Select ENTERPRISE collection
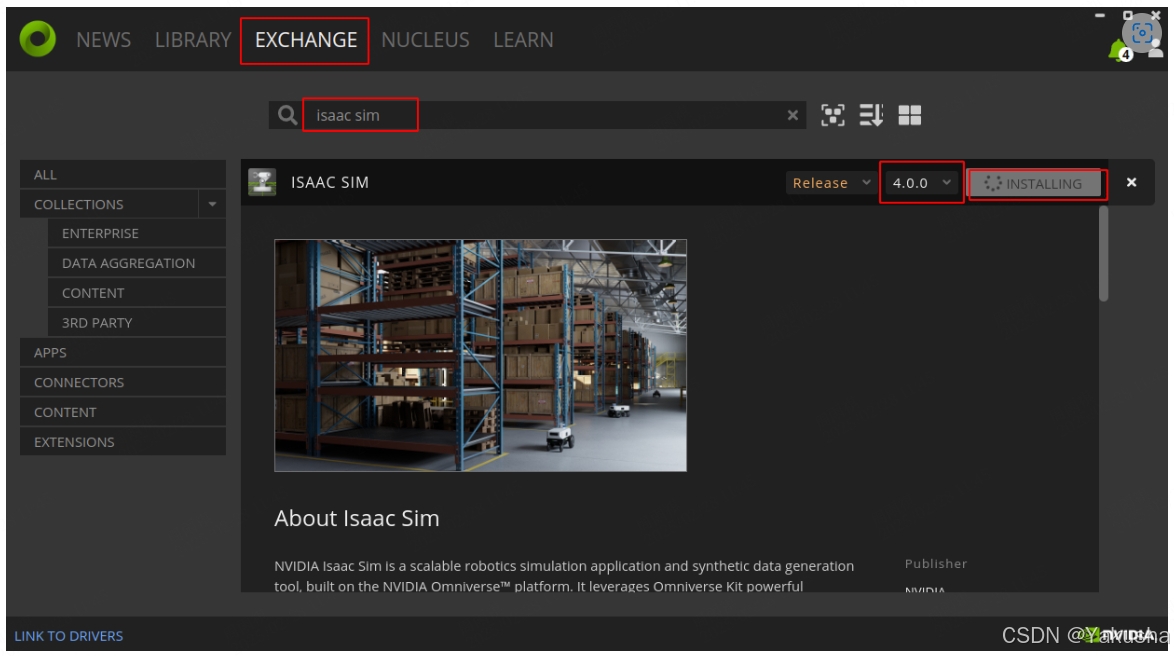Image resolution: width=1174 pixels, height=656 pixels. point(137,233)
